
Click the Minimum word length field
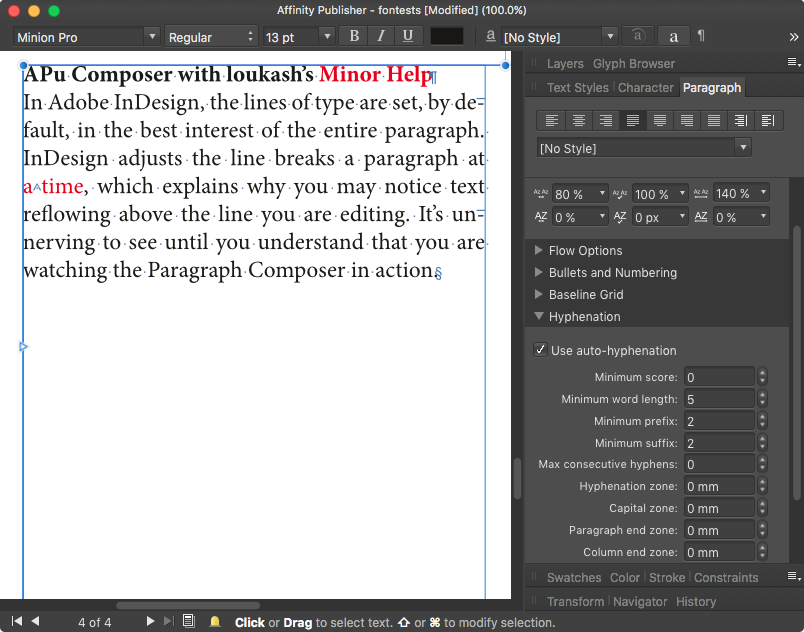point(719,399)
